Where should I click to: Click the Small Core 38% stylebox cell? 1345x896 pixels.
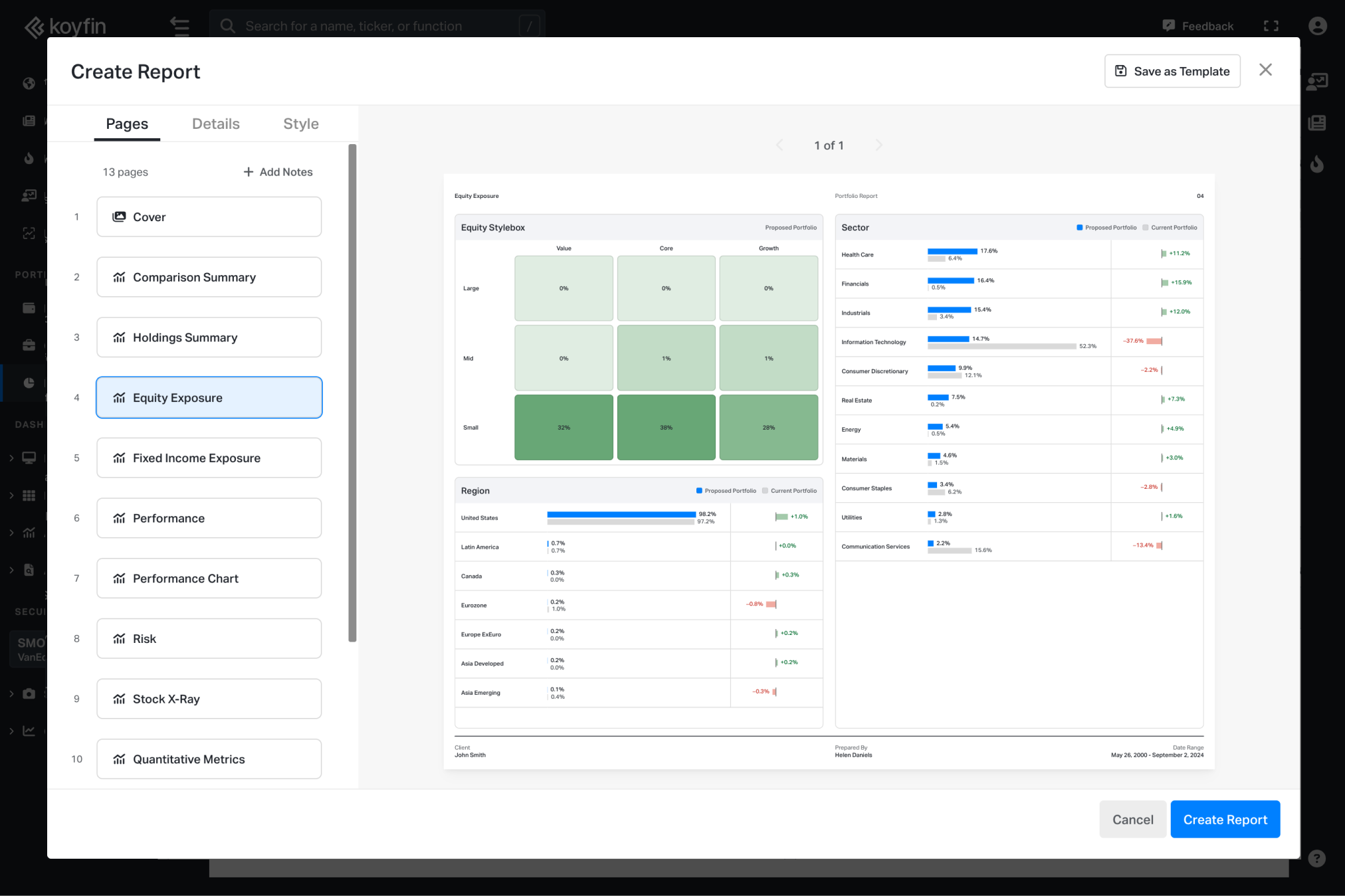point(666,427)
